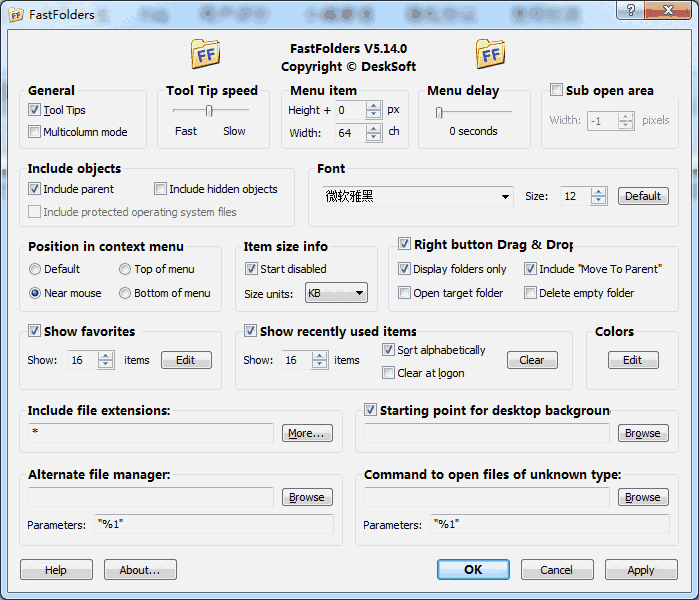
Task: Click the Tool Tip speed slider thumb
Action: point(209,110)
